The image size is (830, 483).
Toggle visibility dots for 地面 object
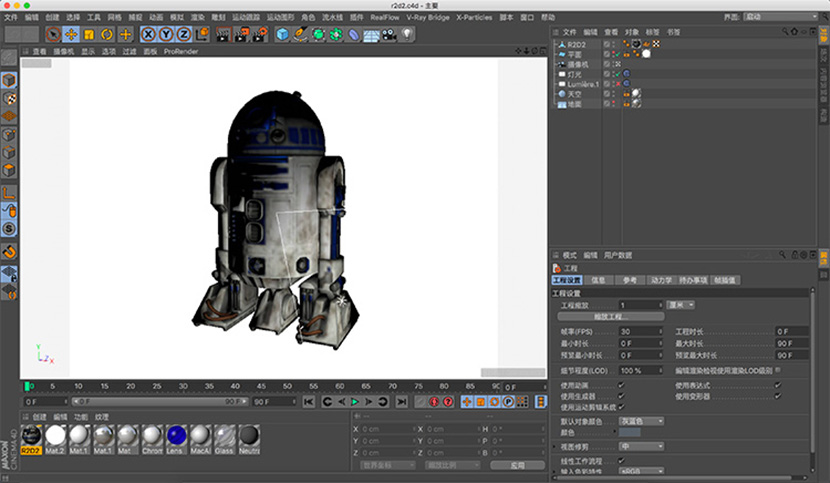pos(614,104)
